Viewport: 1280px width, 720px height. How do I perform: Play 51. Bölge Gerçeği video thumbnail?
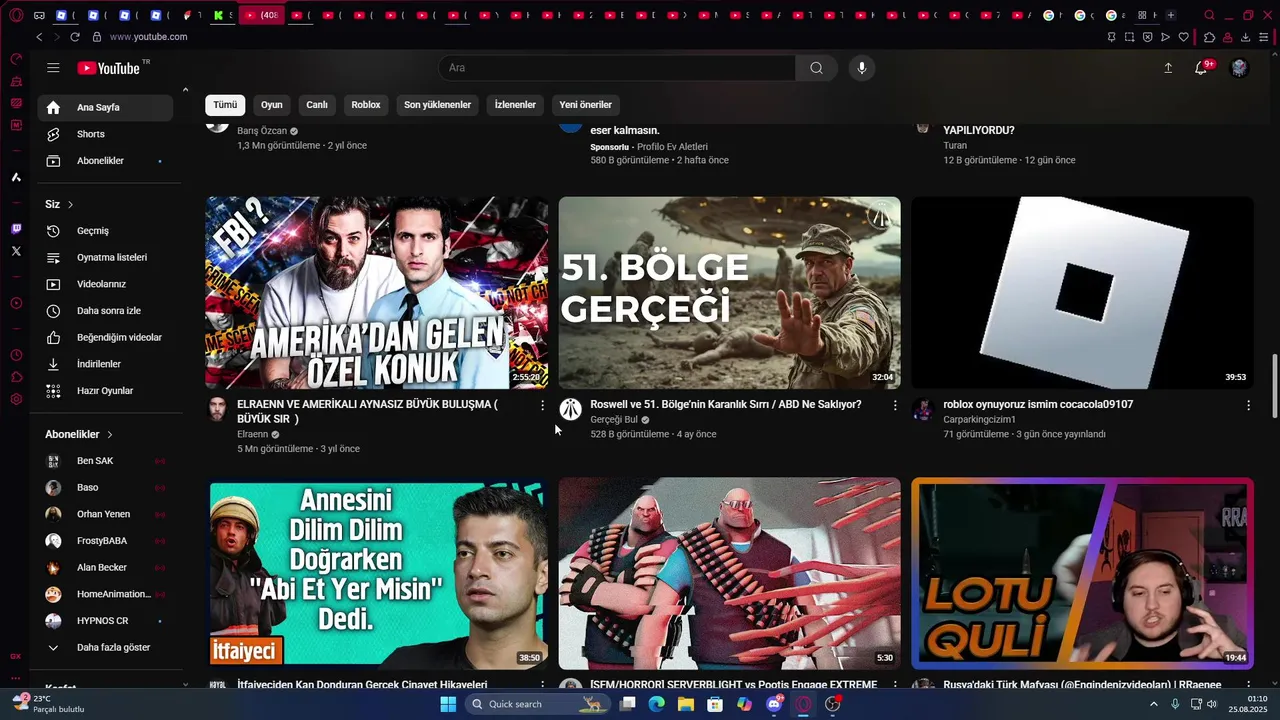pyautogui.click(x=729, y=292)
